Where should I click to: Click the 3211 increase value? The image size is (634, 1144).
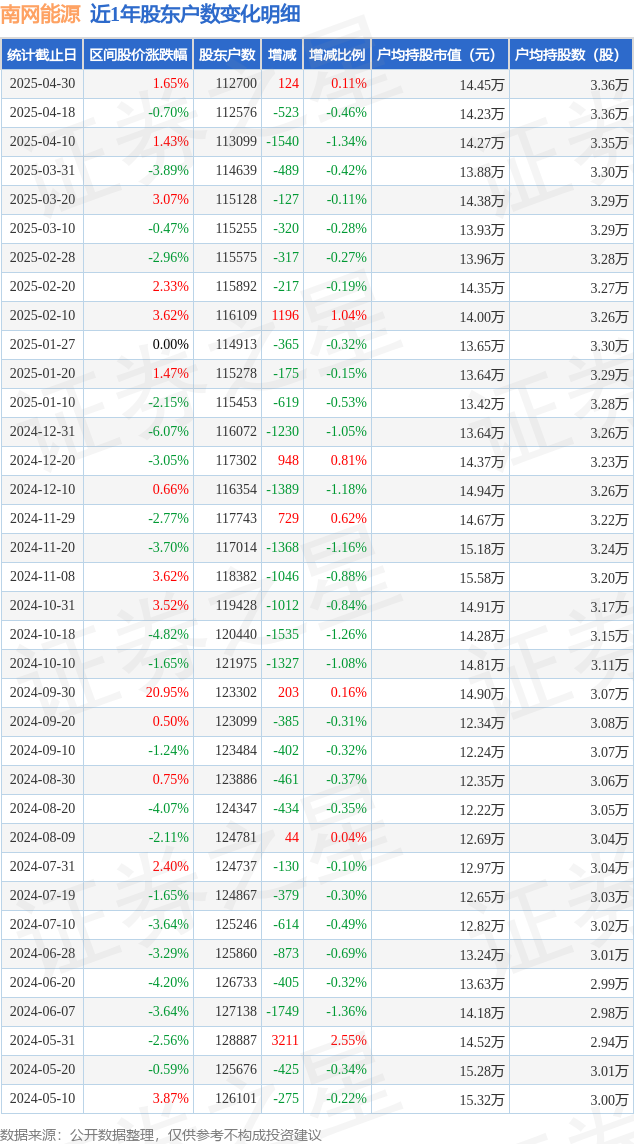tap(286, 1040)
